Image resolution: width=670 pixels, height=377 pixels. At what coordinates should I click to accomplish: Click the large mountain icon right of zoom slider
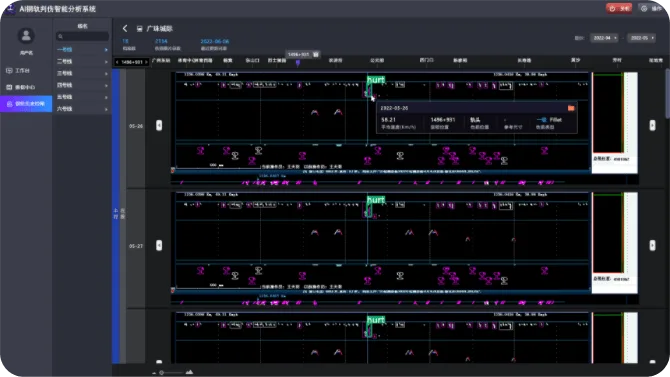189,372
